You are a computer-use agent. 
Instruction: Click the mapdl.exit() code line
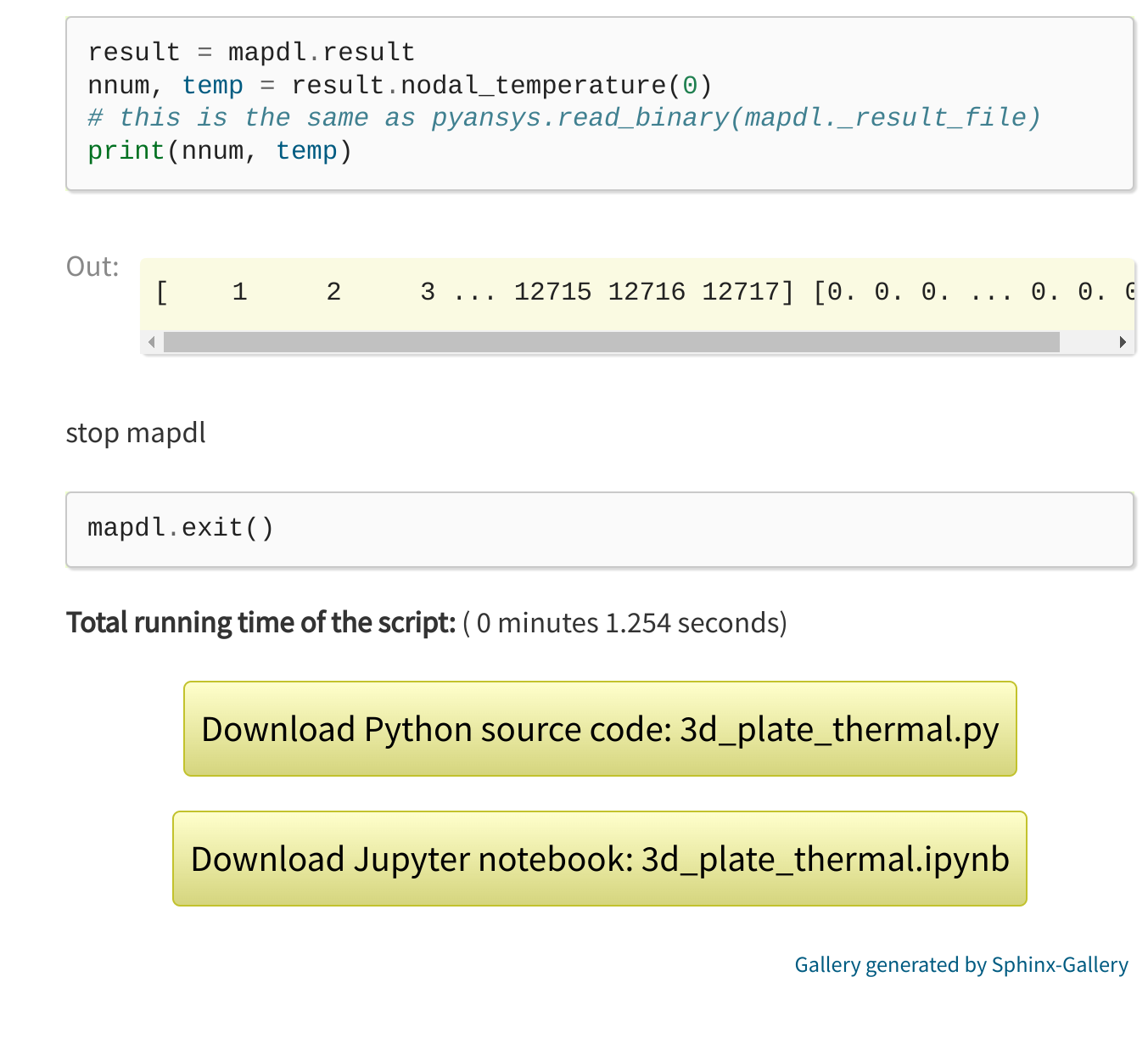point(181,528)
